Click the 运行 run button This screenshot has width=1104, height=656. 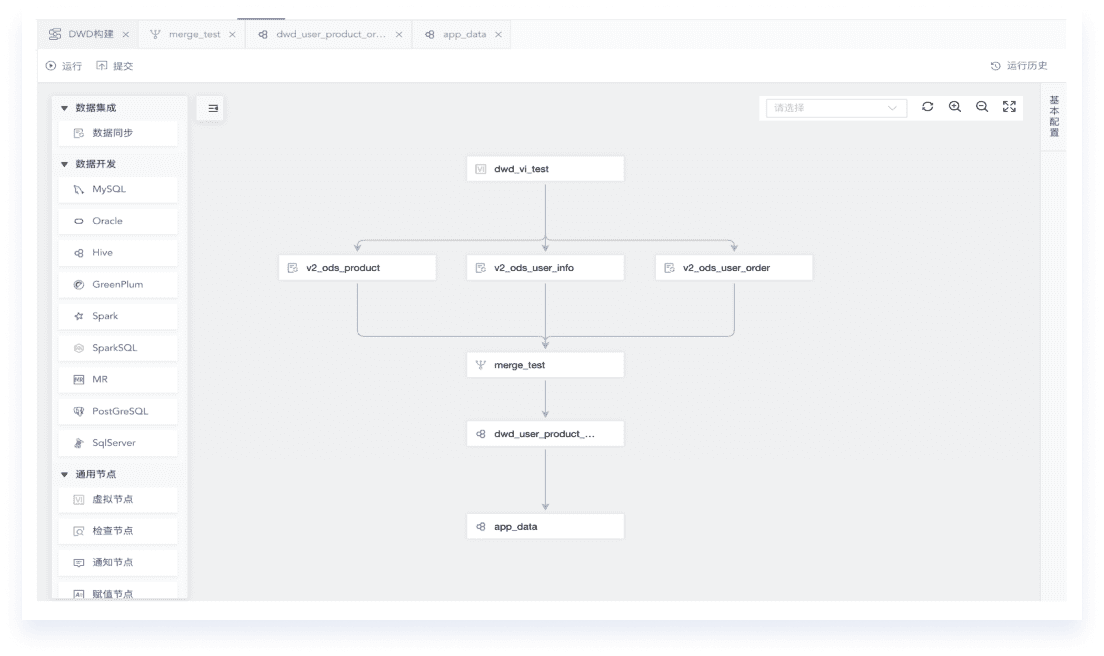click(x=64, y=66)
